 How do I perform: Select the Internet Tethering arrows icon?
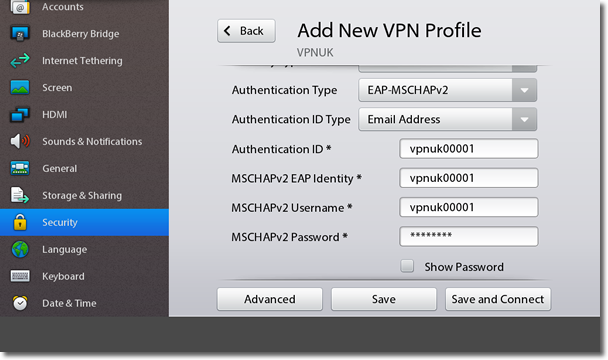coord(20,61)
